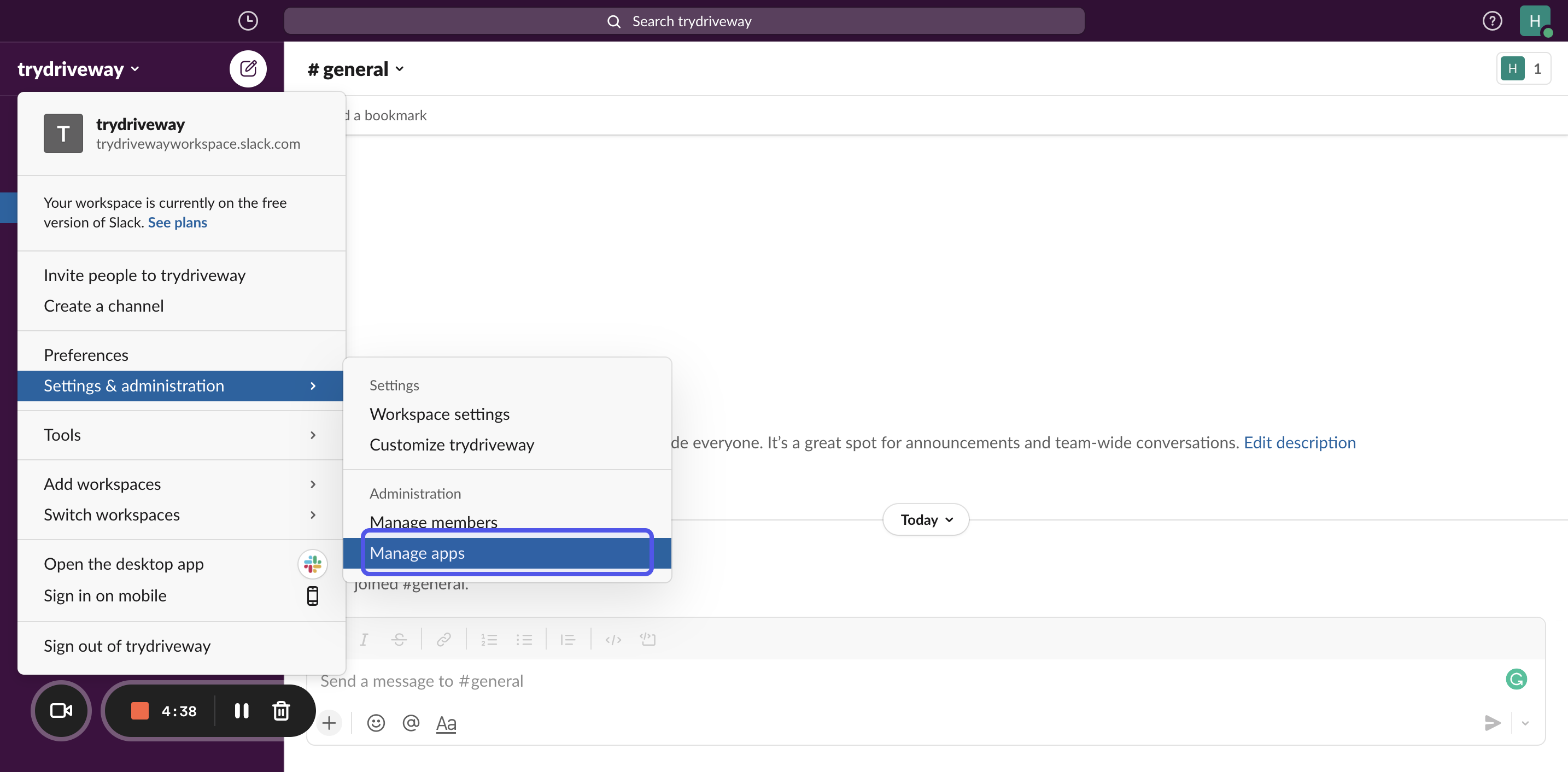Viewport: 1568px width, 772px height.
Task: Insert a blockquote
Action: 568,639
